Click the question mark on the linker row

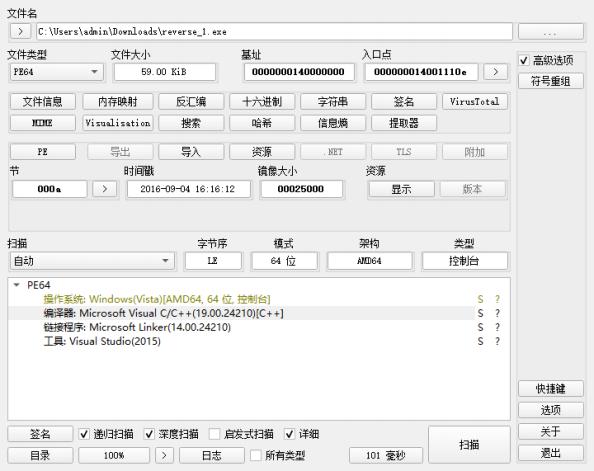click(x=497, y=327)
